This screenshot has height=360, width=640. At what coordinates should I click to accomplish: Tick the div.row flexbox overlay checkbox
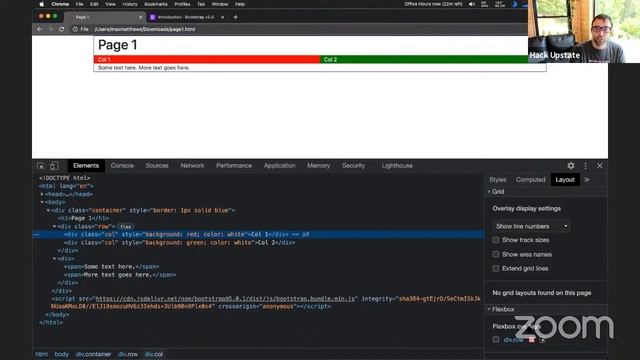click(x=496, y=340)
